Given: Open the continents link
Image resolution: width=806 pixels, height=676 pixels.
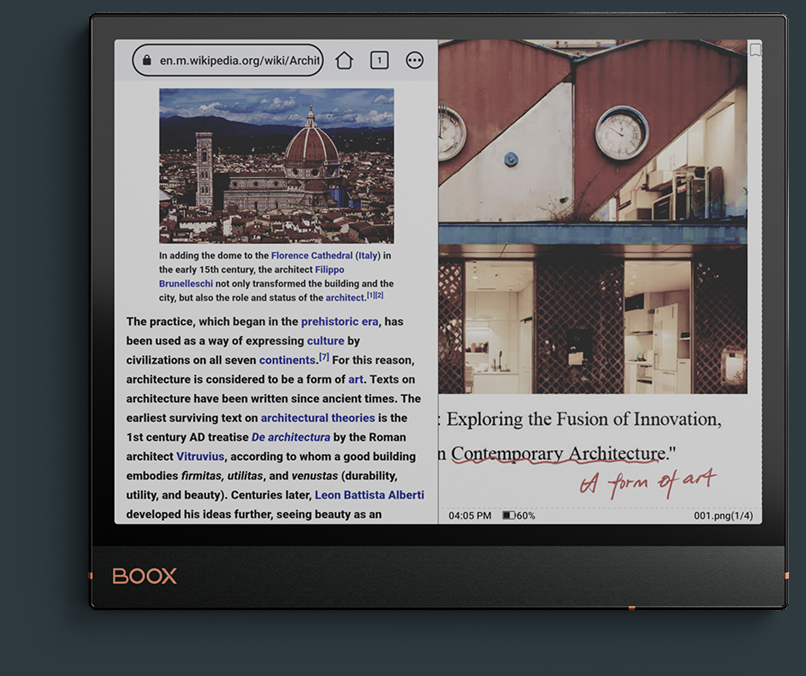Looking at the screenshot, I should click(287, 360).
